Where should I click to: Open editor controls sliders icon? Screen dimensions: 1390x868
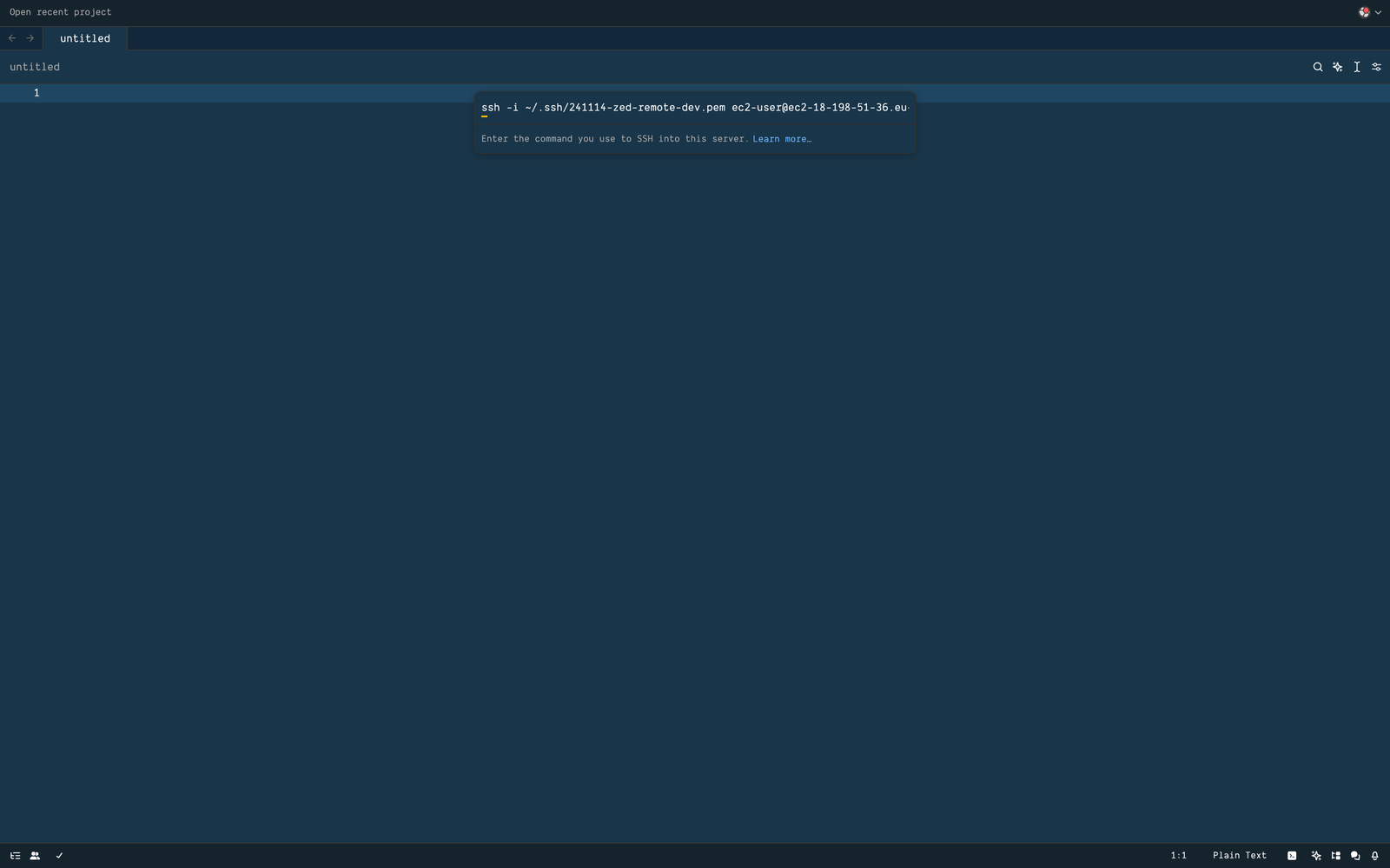(1376, 67)
